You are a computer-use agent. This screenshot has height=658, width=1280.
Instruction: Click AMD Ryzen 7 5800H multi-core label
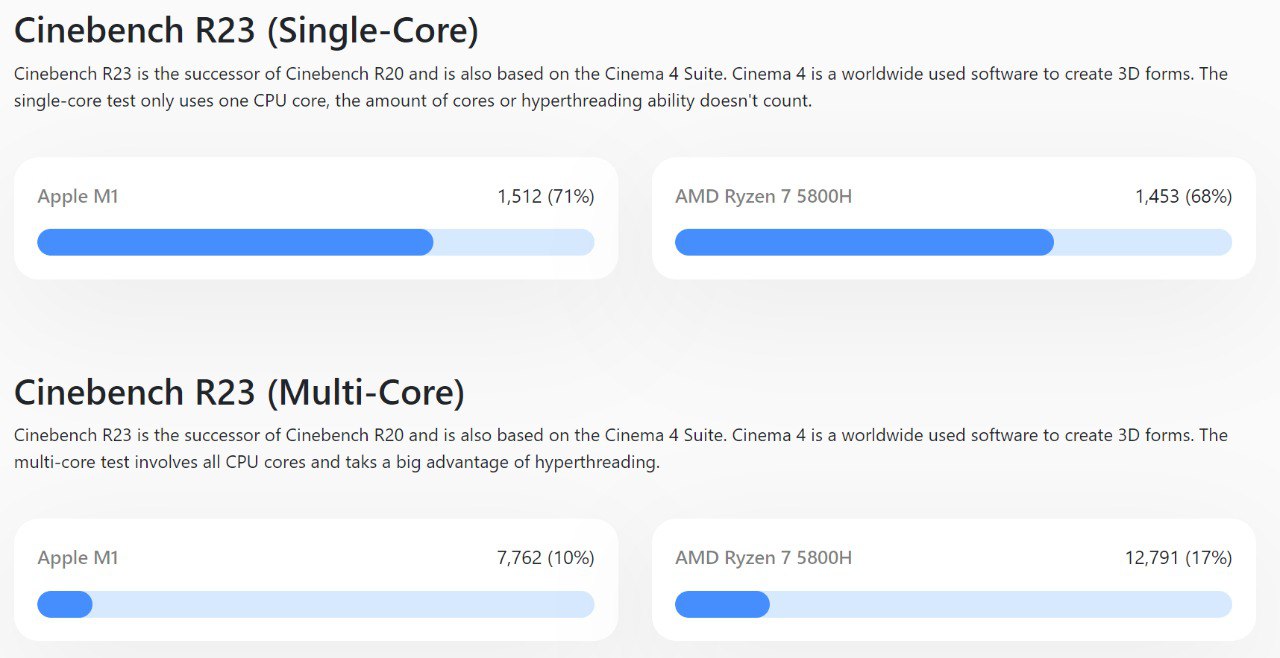point(763,558)
